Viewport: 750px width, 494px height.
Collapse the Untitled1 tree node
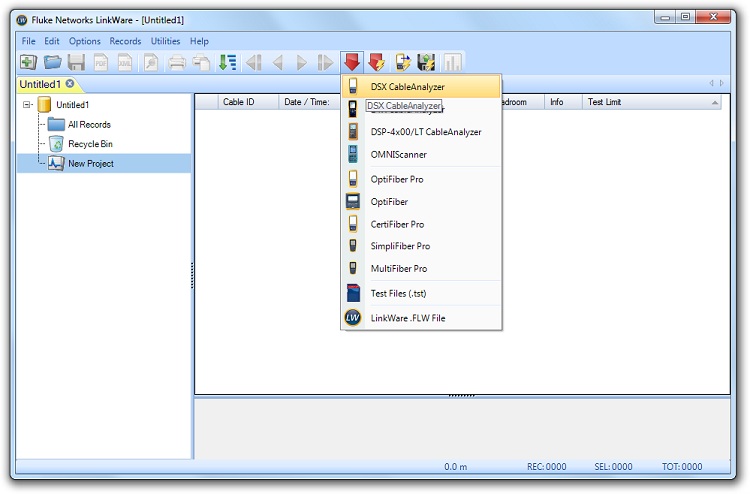pyautogui.click(x=27, y=104)
